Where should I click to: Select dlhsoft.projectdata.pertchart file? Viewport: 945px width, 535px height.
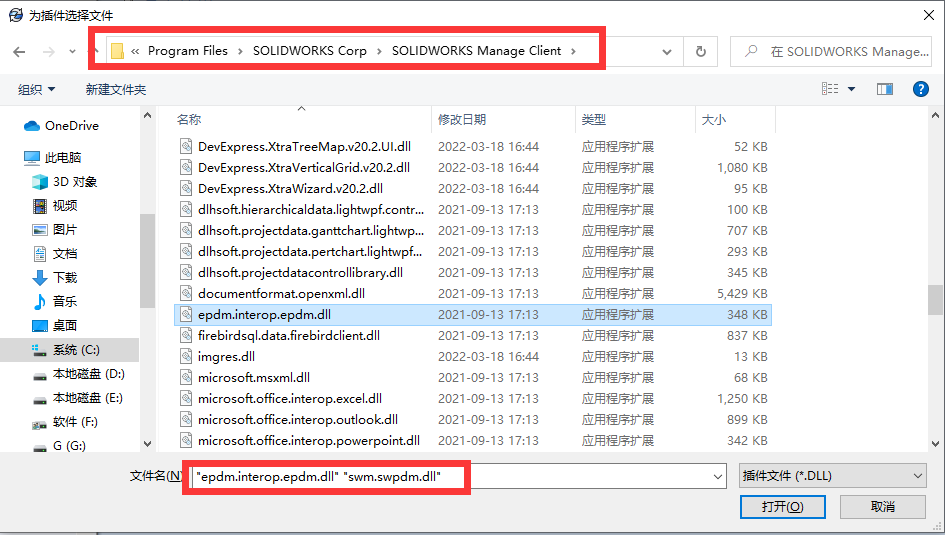[473, 252]
